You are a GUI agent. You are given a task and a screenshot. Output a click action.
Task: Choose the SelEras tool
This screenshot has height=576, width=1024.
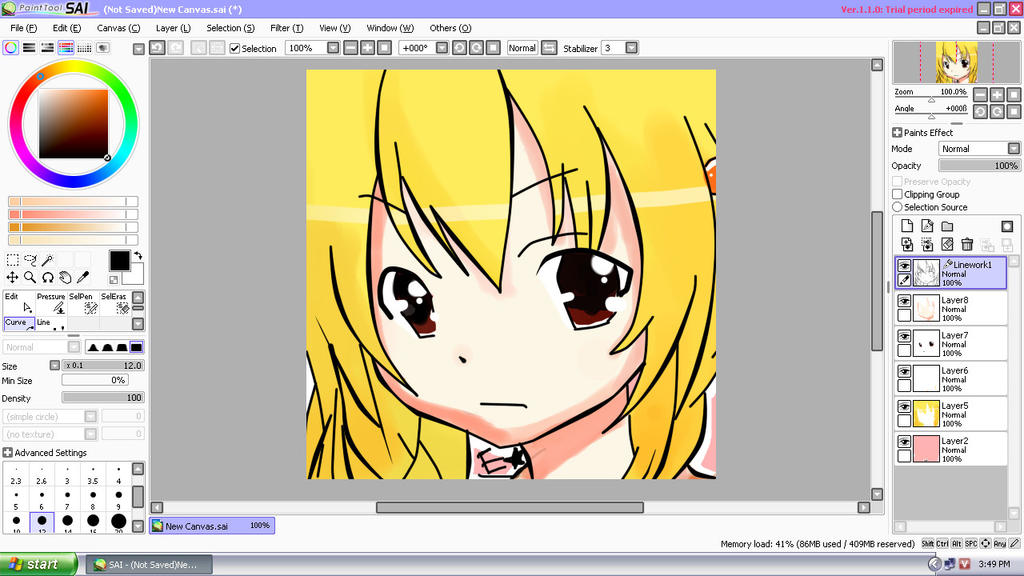coord(114,303)
